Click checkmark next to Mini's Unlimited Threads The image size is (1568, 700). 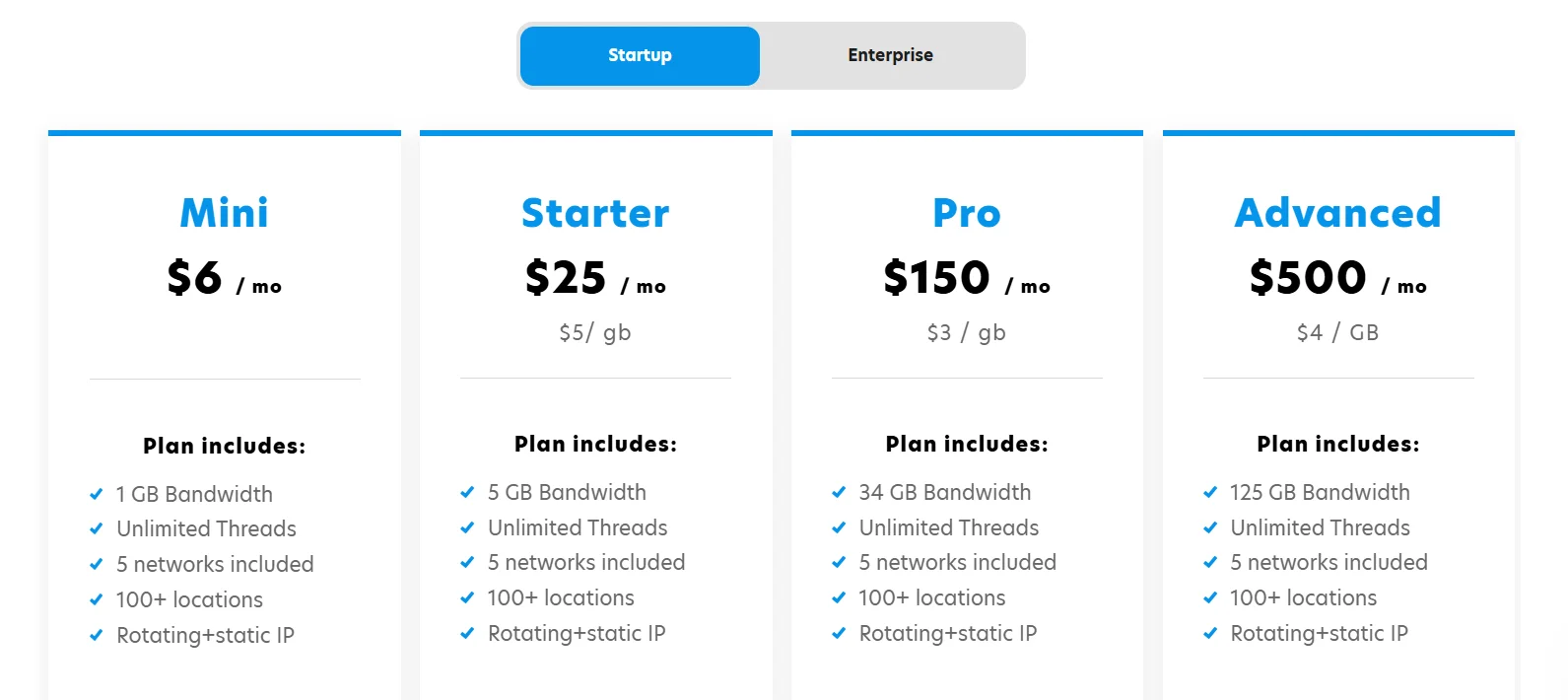coord(97,528)
